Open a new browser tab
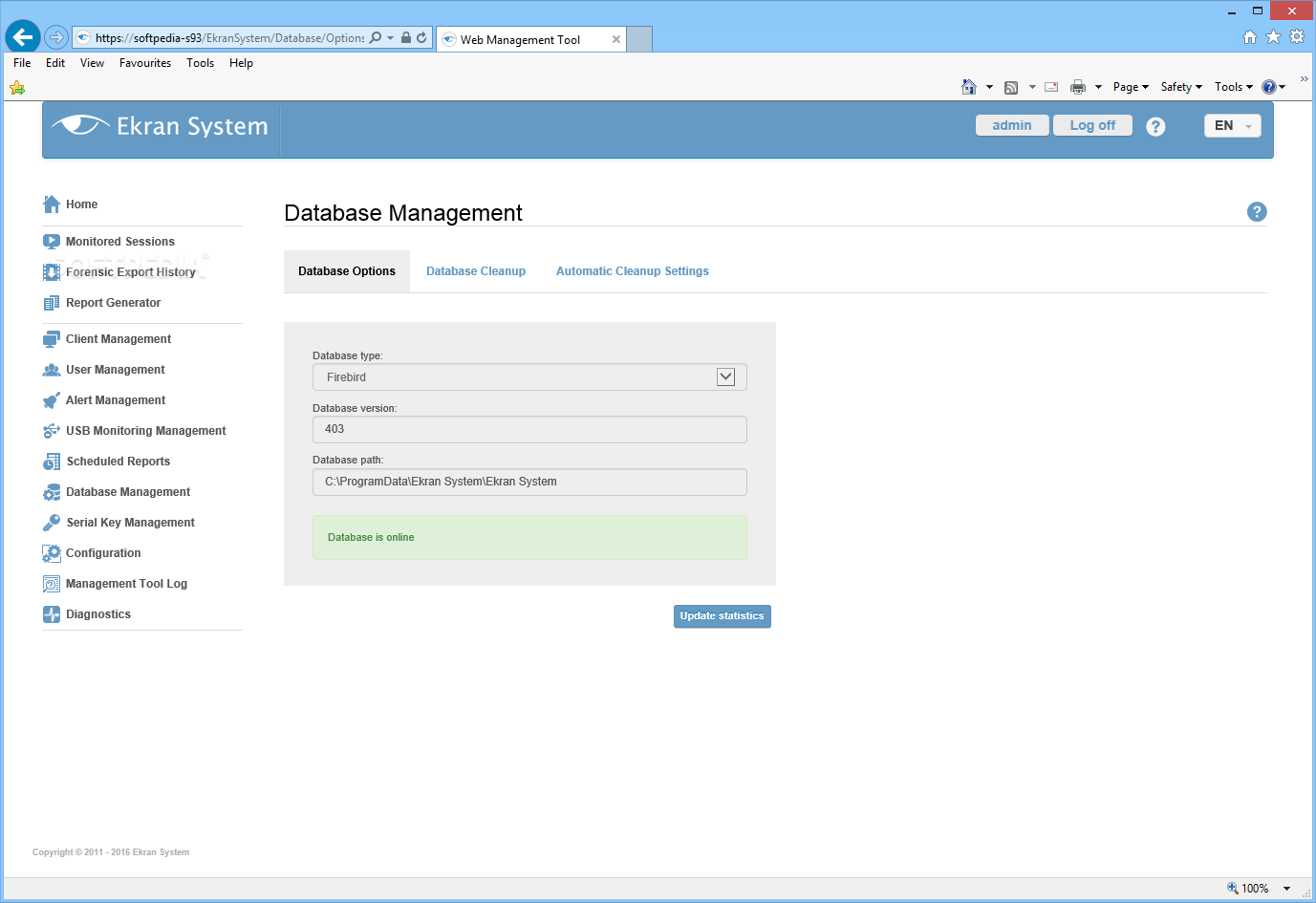Viewport: 1316px width, 903px height. click(x=639, y=39)
